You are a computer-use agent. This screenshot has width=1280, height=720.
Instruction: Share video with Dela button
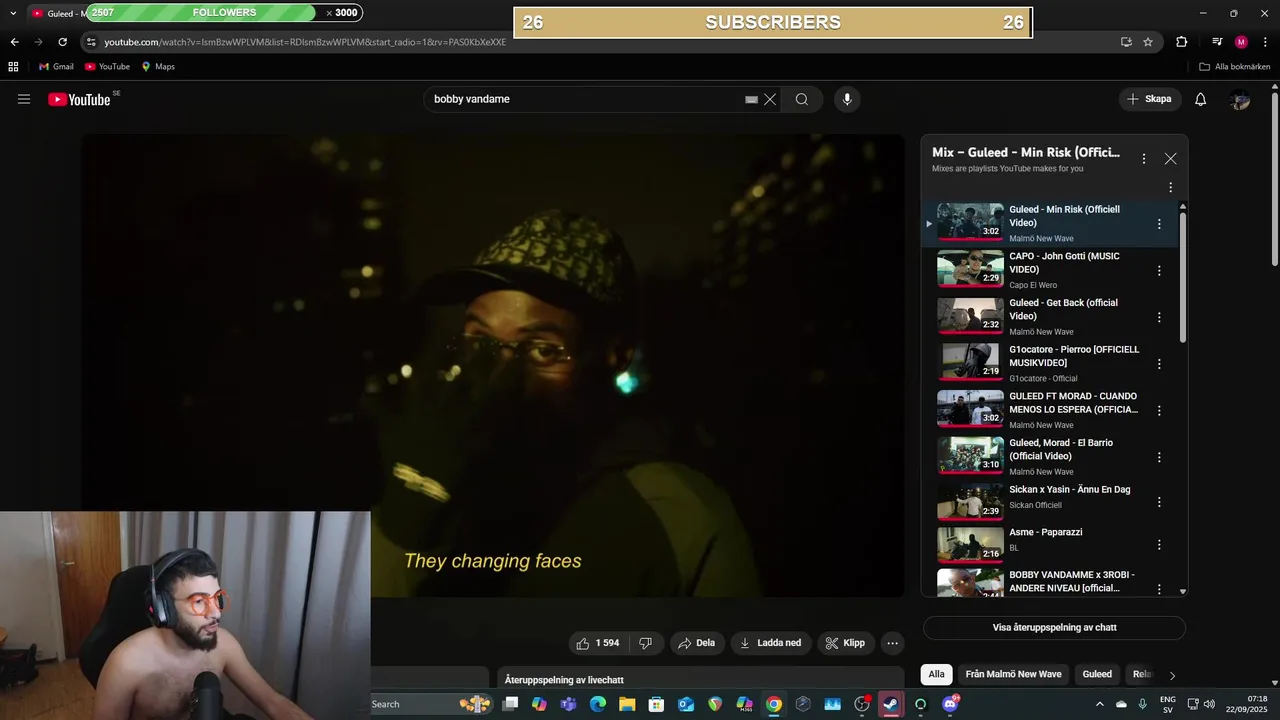tap(696, 643)
